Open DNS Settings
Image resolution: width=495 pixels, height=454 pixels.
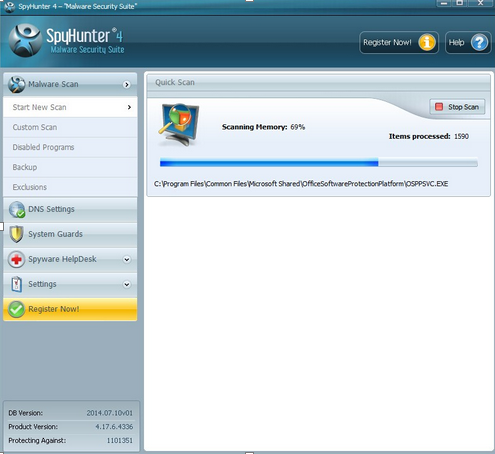click(70, 209)
